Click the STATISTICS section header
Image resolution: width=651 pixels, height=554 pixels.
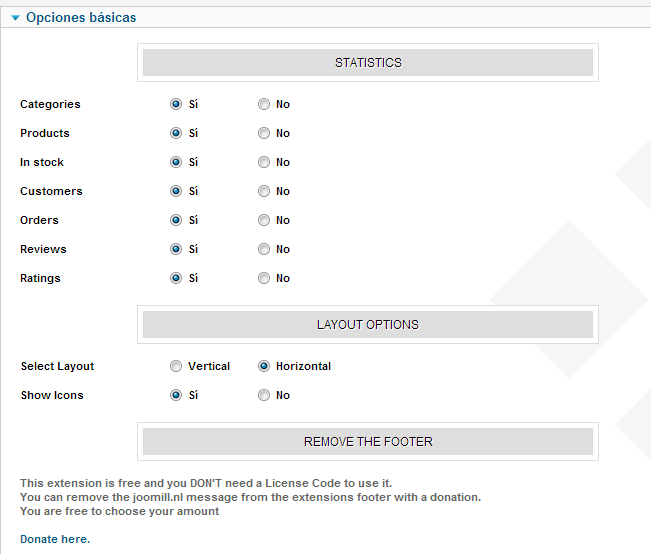click(368, 63)
